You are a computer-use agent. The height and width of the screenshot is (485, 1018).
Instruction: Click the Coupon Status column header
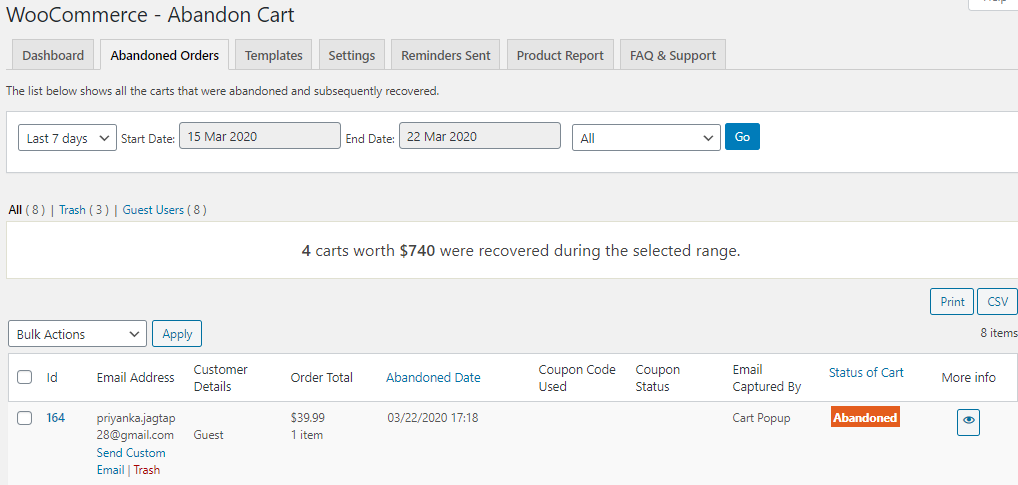(658, 378)
